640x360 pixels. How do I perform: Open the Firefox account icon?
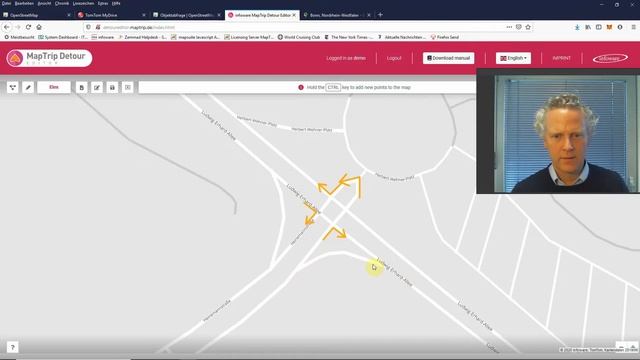click(x=620, y=27)
